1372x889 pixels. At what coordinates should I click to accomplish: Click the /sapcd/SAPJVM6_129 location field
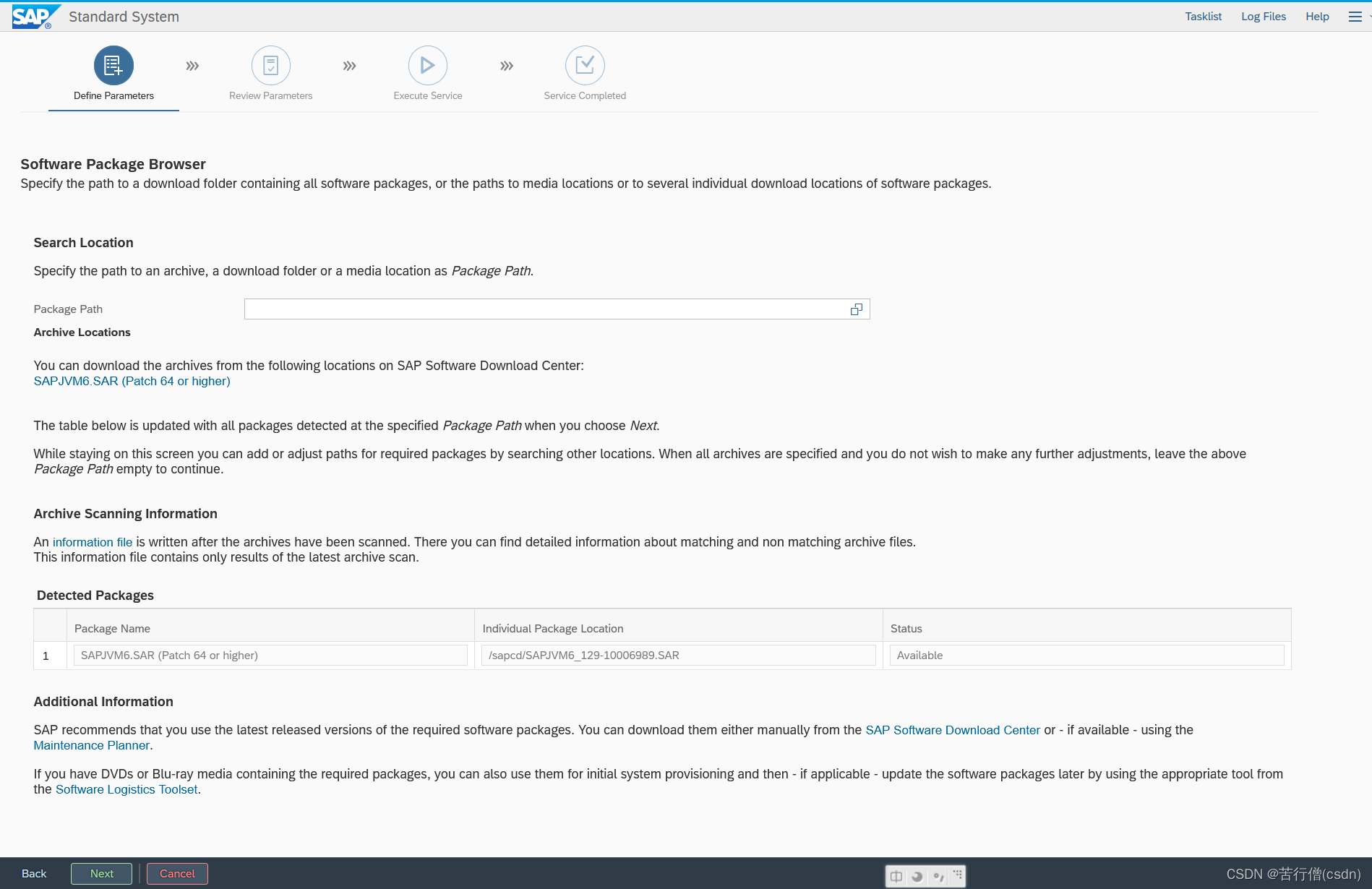pyautogui.click(x=679, y=656)
